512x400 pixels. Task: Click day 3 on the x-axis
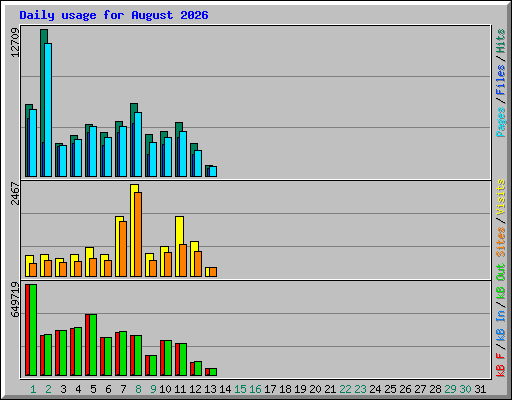point(63,389)
